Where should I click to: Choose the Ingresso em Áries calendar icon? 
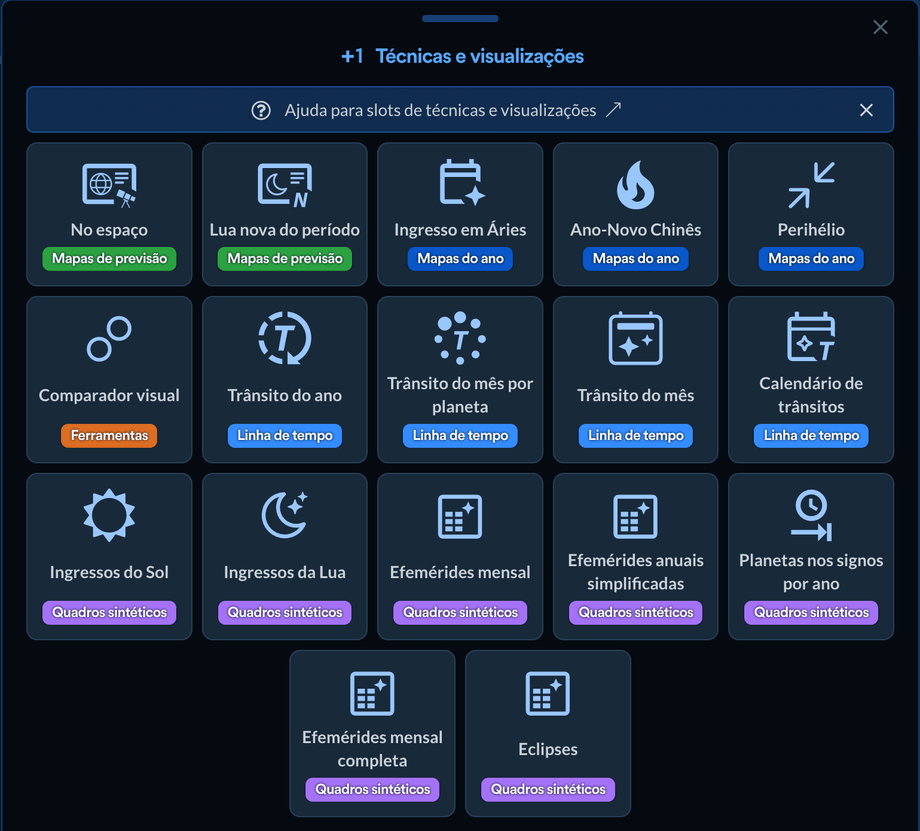pos(462,183)
